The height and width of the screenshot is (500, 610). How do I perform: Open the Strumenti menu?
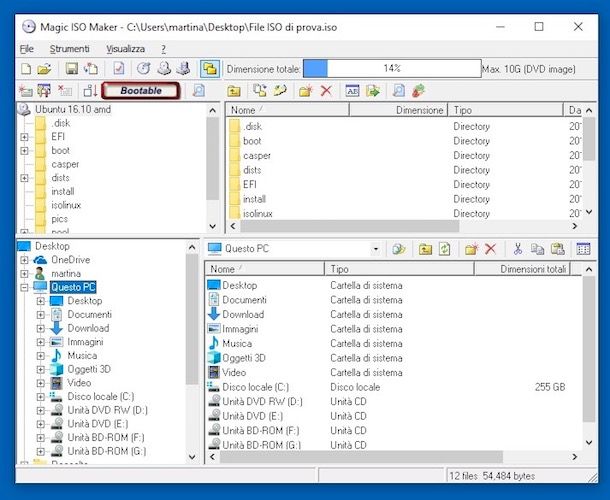(69, 49)
